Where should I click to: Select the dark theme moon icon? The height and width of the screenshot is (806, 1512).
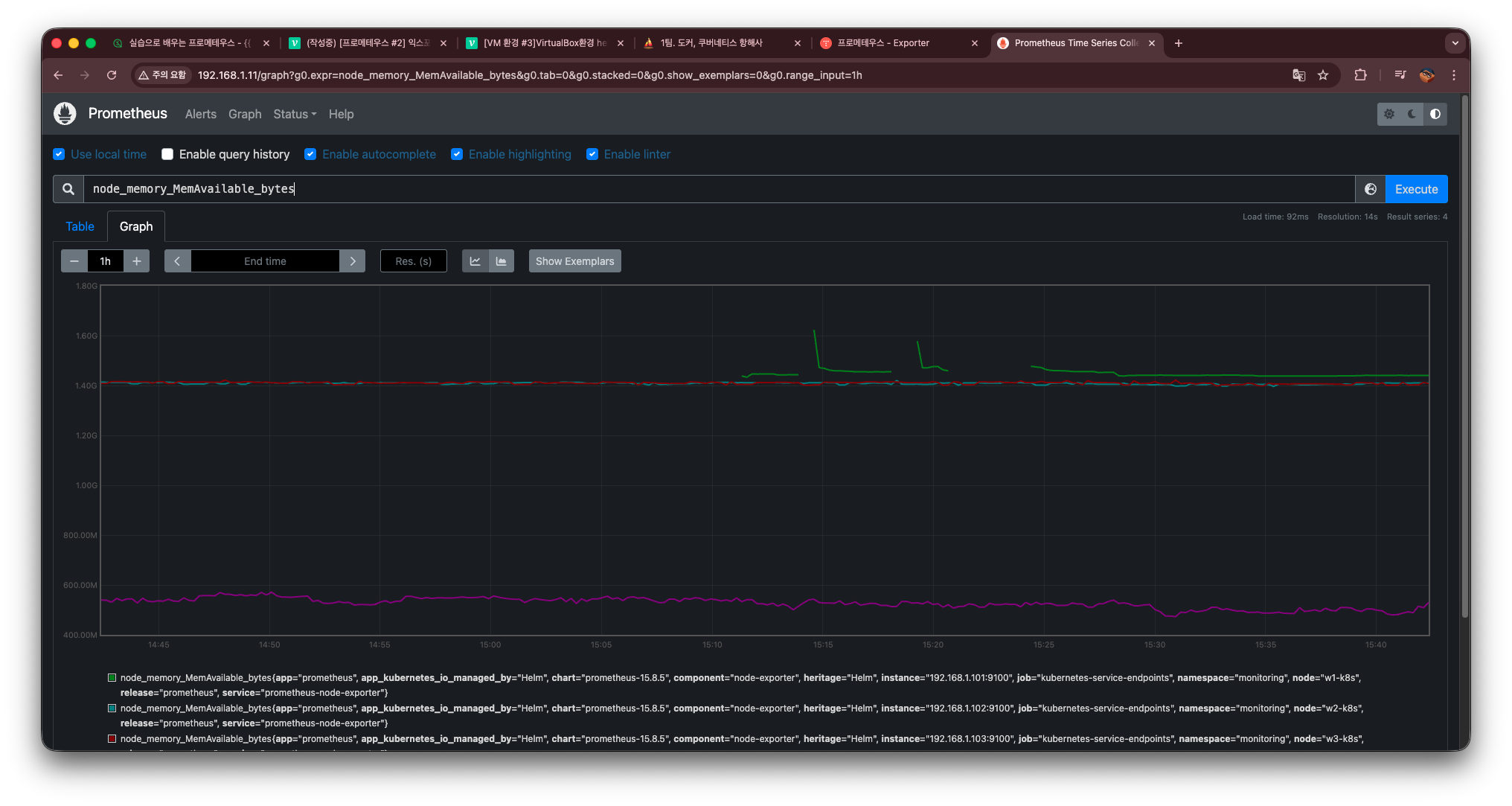(x=1412, y=114)
